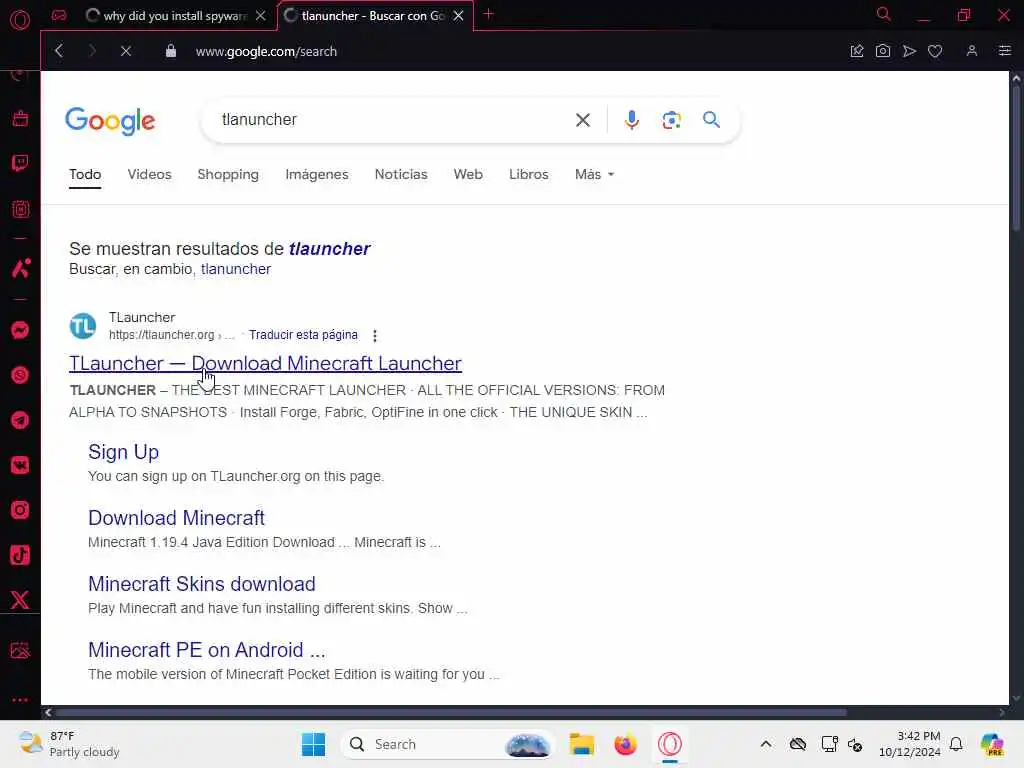Screen dimensions: 1024x768
Task: Open the 'Sign Up' sitelink
Action: (123, 452)
